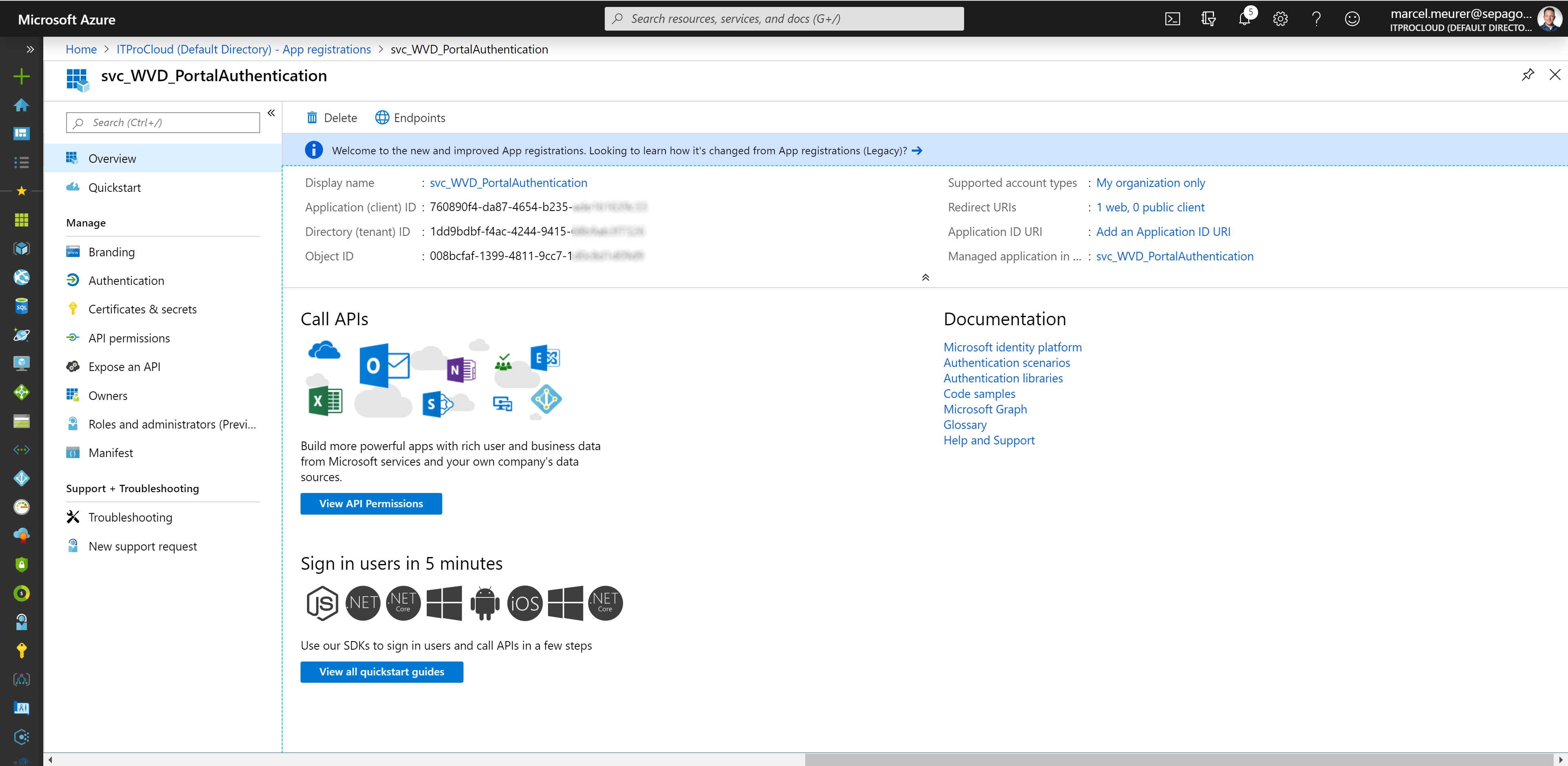This screenshot has height=766, width=1568.
Task: Open Certificates & secrets menu item
Action: tap(143, 309)
